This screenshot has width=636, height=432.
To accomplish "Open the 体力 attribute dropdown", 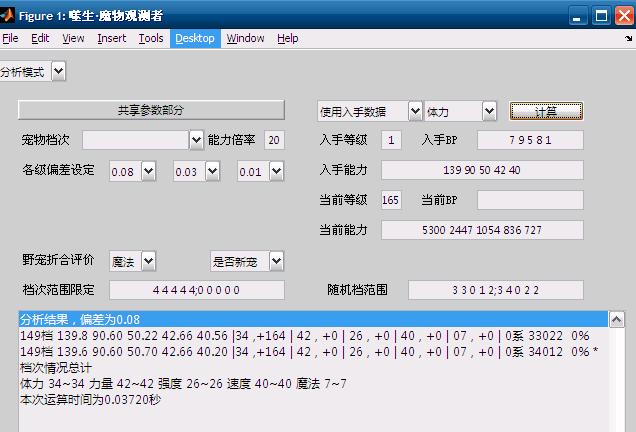I will (489, 111).
